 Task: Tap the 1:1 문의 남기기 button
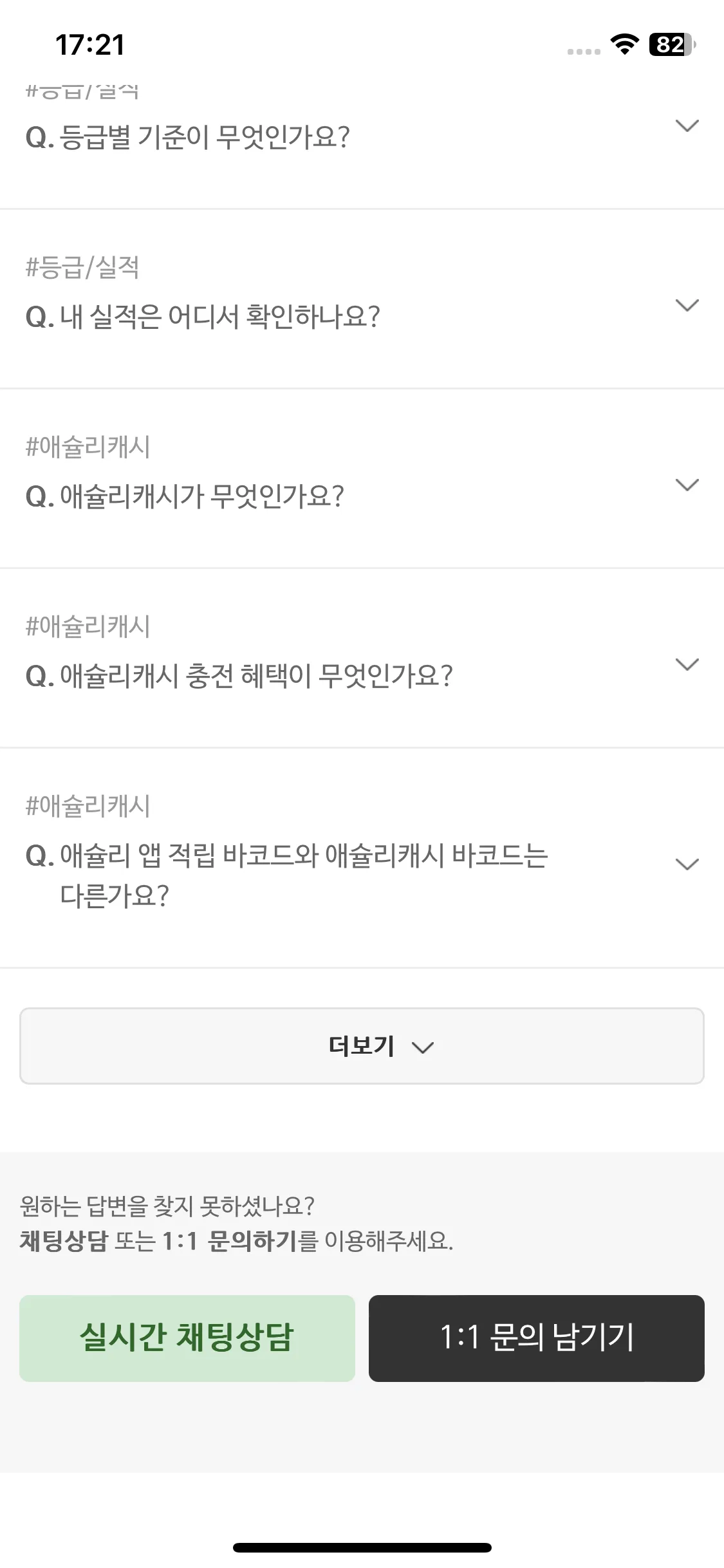click(x=537, y=1338)
